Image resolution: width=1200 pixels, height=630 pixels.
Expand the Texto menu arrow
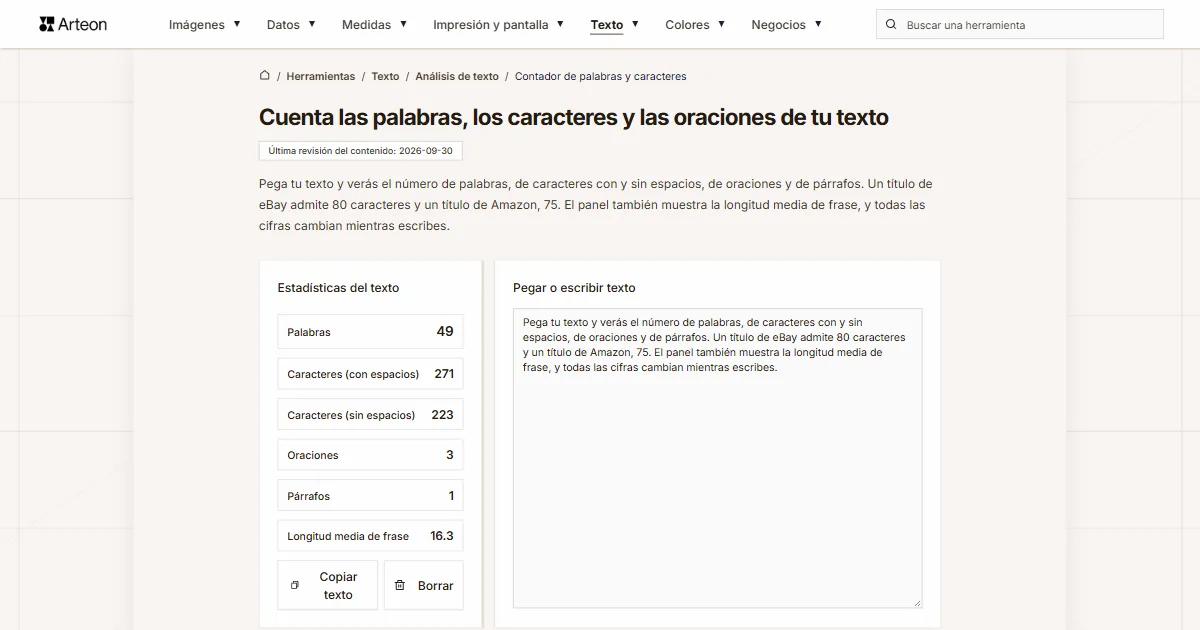tap(635, 23)
